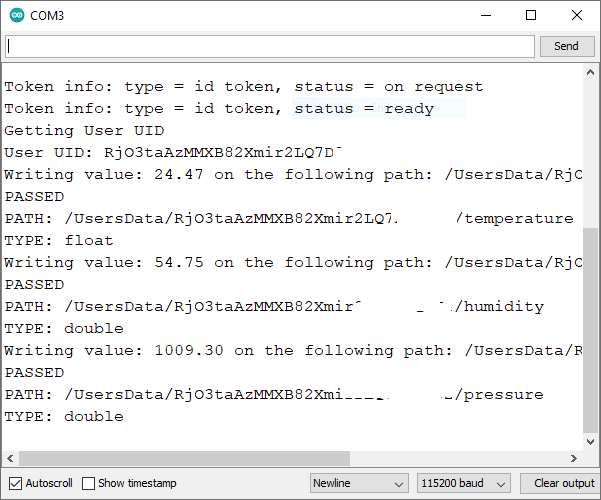Enable the Show timestamp checkbox
This screenshot has width=601, height=500.
[x=88, y=483]
